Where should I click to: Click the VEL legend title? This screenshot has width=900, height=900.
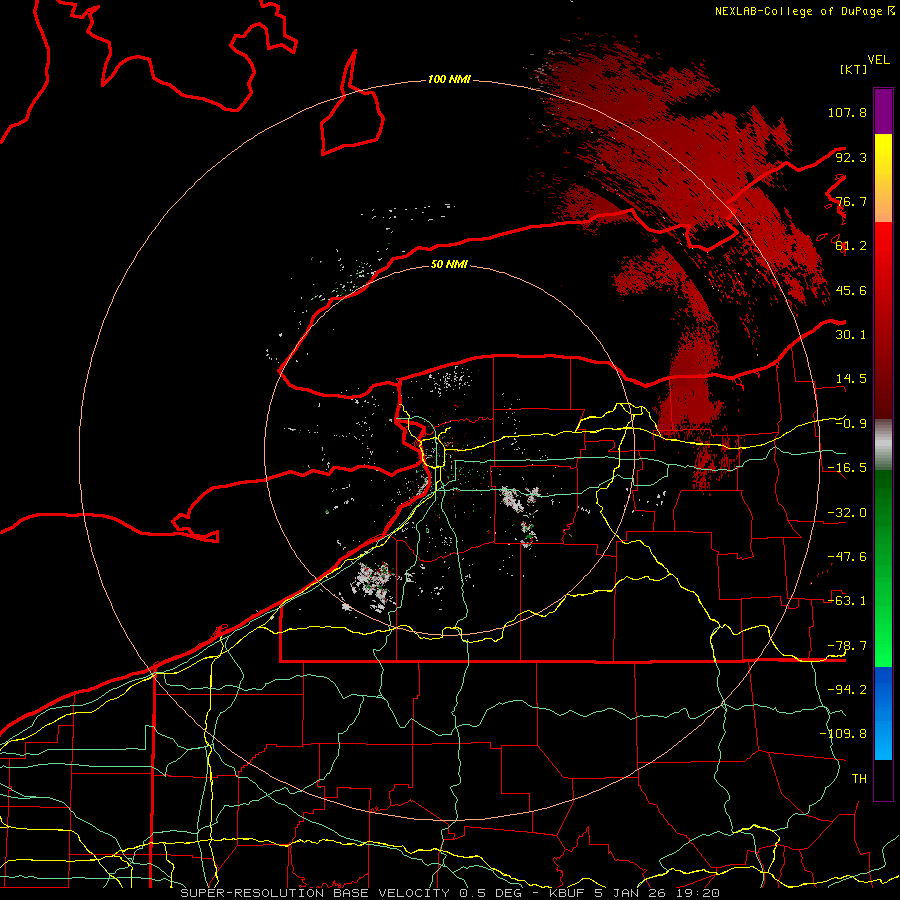pos(878,60)
